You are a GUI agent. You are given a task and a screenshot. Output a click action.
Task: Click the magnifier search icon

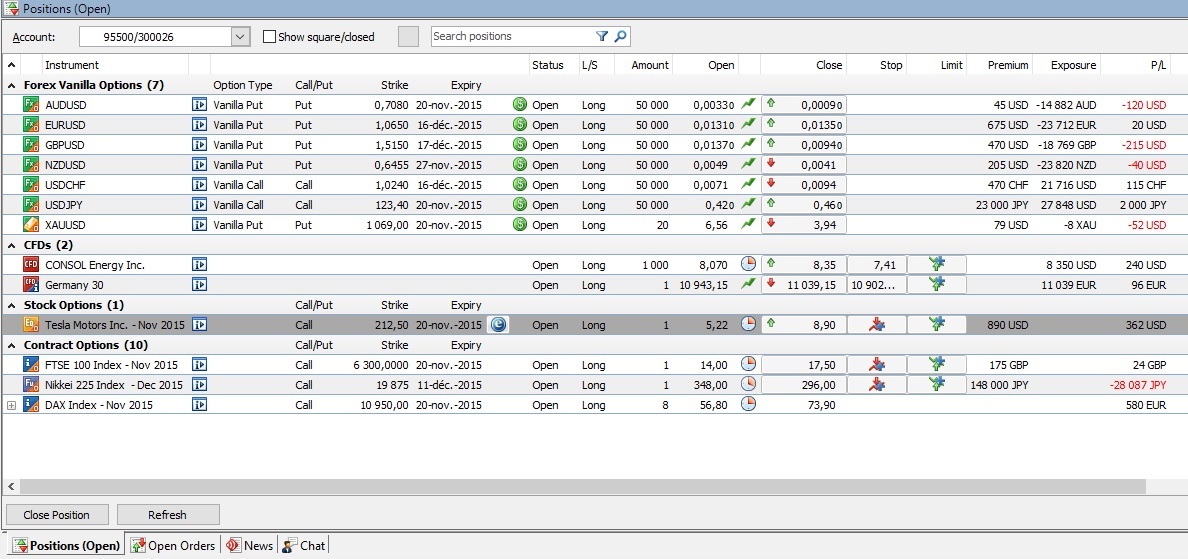coord(620,36)
